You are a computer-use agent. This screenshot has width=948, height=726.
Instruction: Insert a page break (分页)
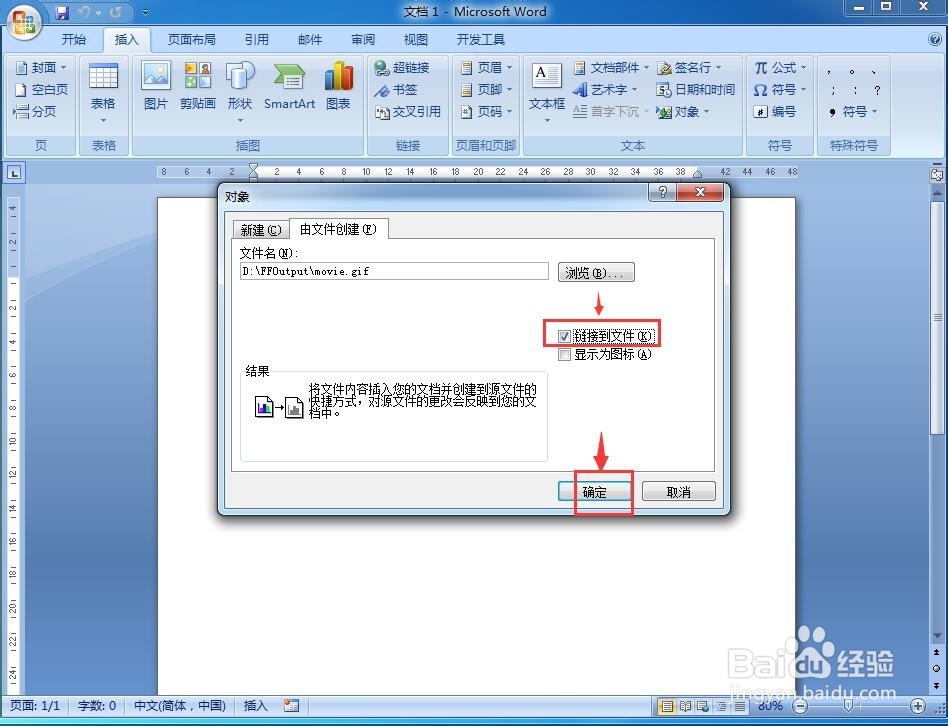pos(35,111)
